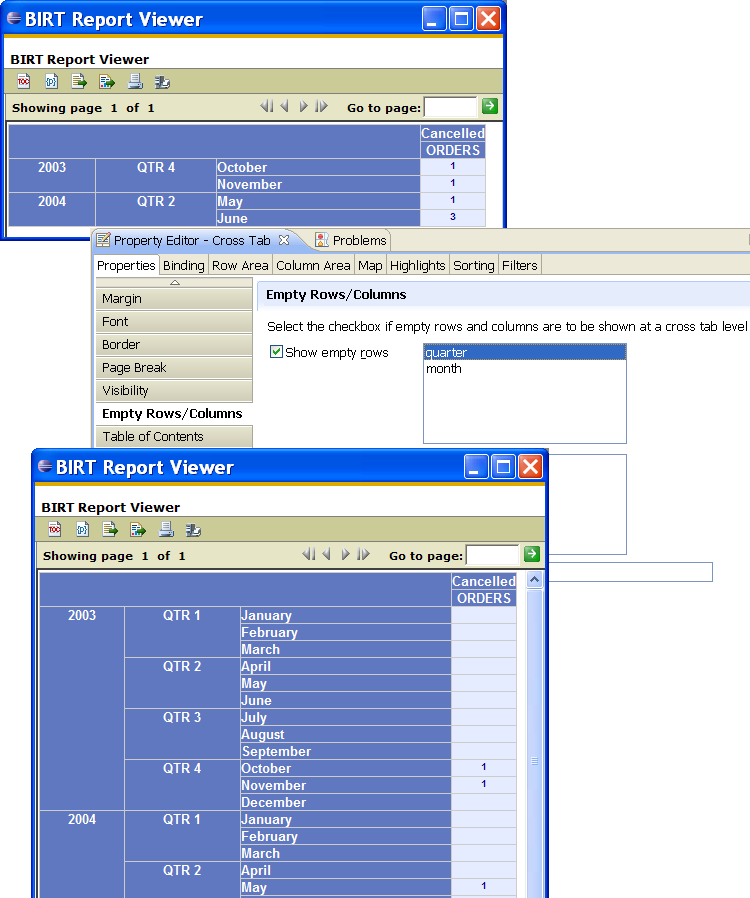
Task: Open the Highlights tab
Action: click(x=417, y=265)
